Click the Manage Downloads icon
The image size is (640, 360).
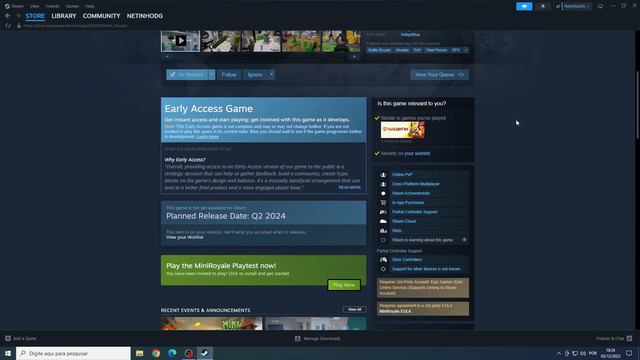pos(298,338)
